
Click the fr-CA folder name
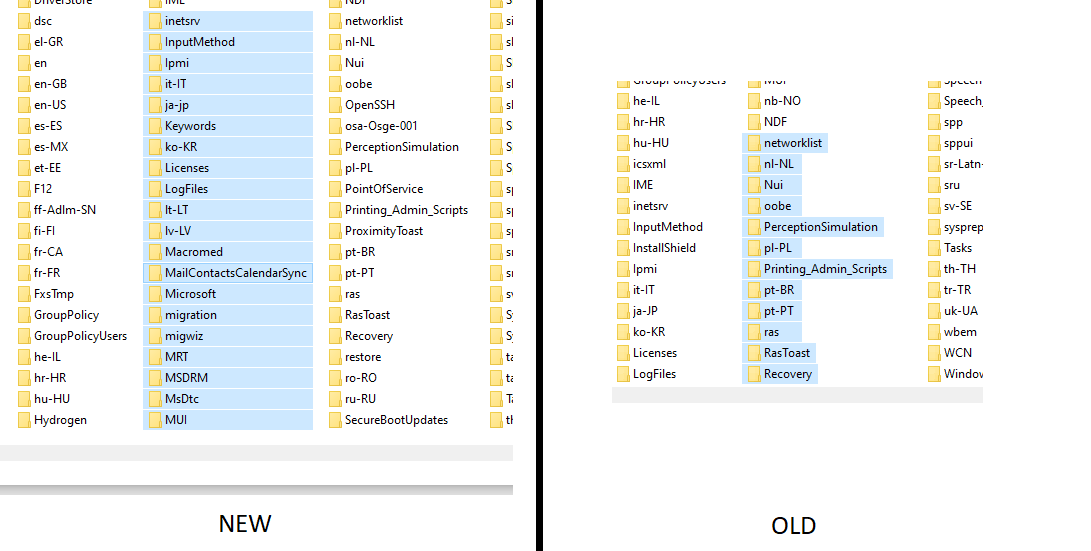coord(49,252)
